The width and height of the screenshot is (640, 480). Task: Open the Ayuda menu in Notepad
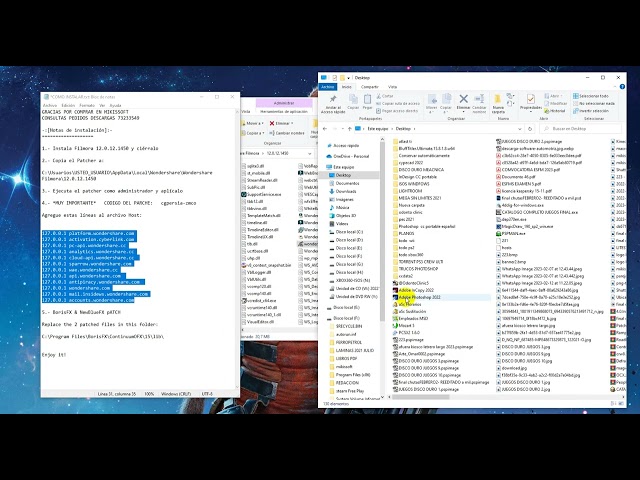pyautogui.click(x=116, y=105)
